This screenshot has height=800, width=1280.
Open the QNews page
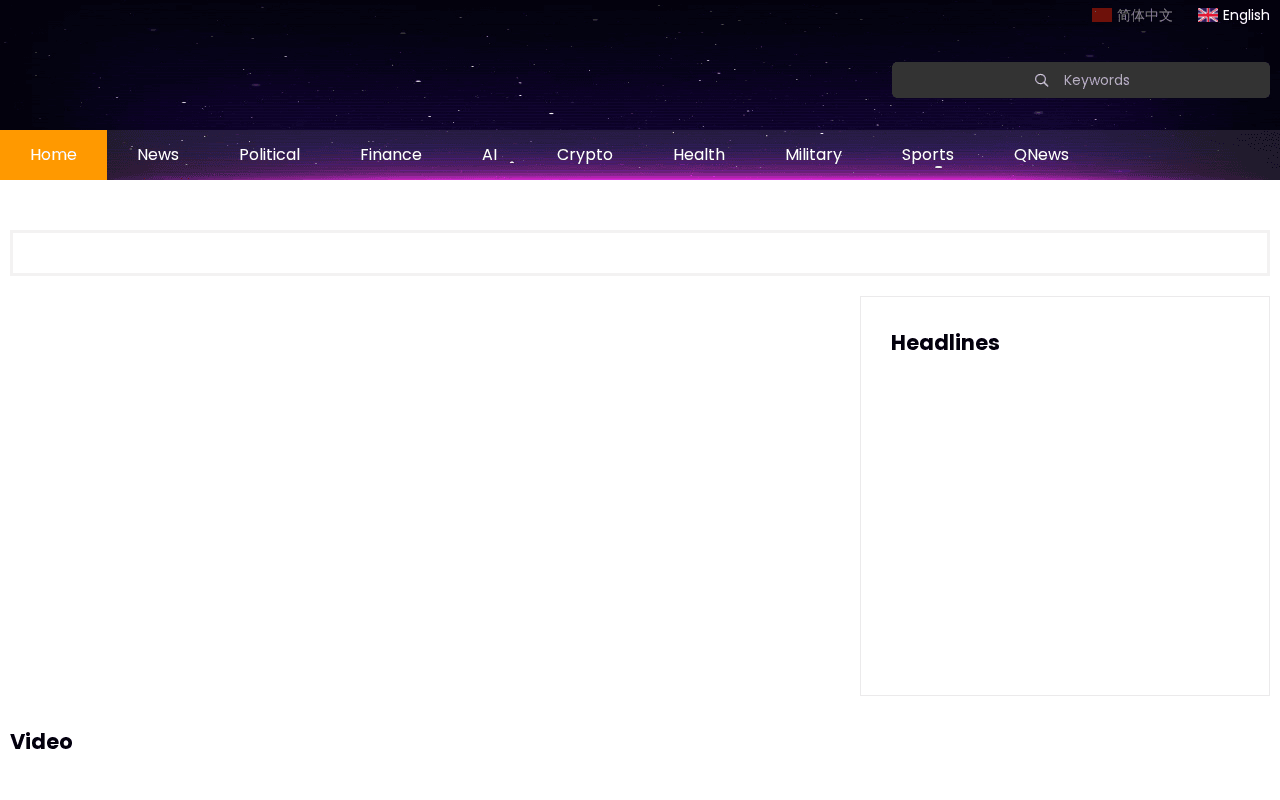[x=1041, y=155]
